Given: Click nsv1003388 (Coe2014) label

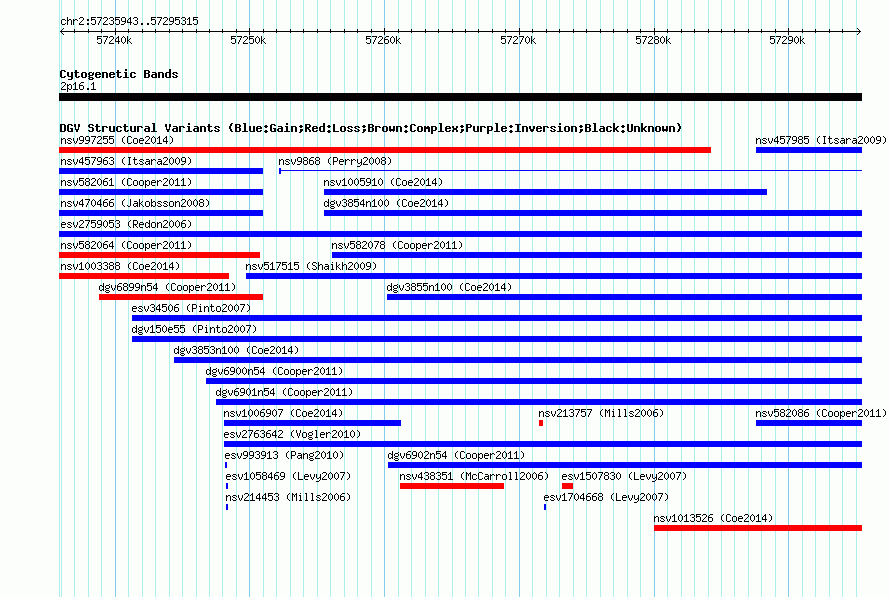Looking at the screenshot, I should click(x=120, y=266).
